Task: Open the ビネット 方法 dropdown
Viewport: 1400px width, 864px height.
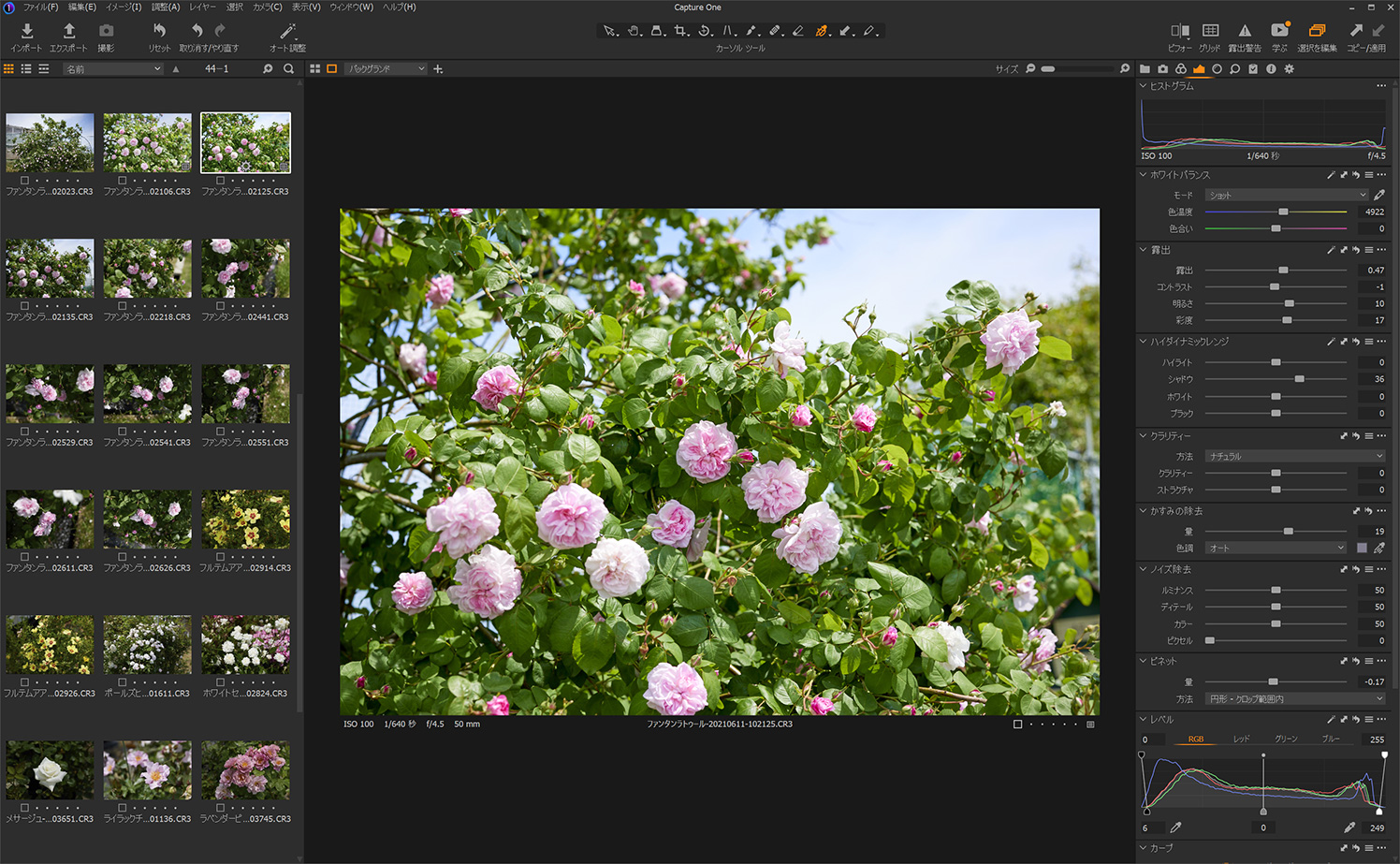Action: (x=1294, y=699)
